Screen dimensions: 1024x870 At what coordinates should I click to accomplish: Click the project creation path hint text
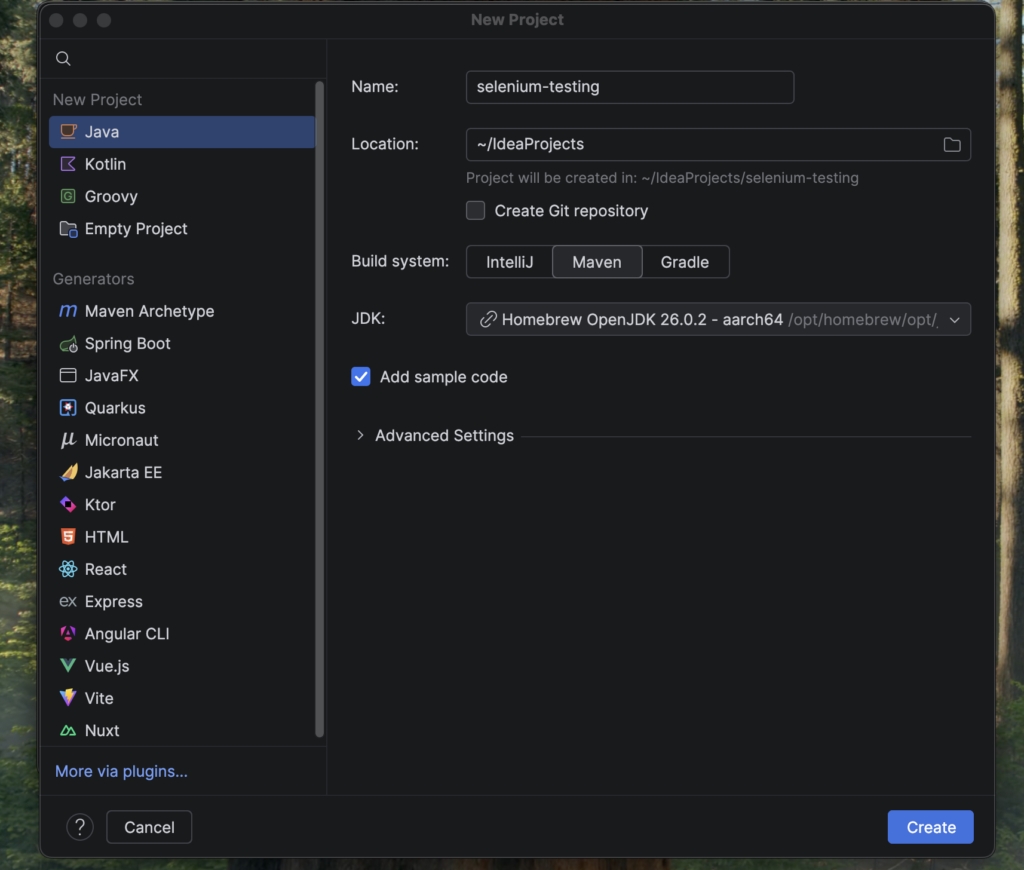[662, 178]
